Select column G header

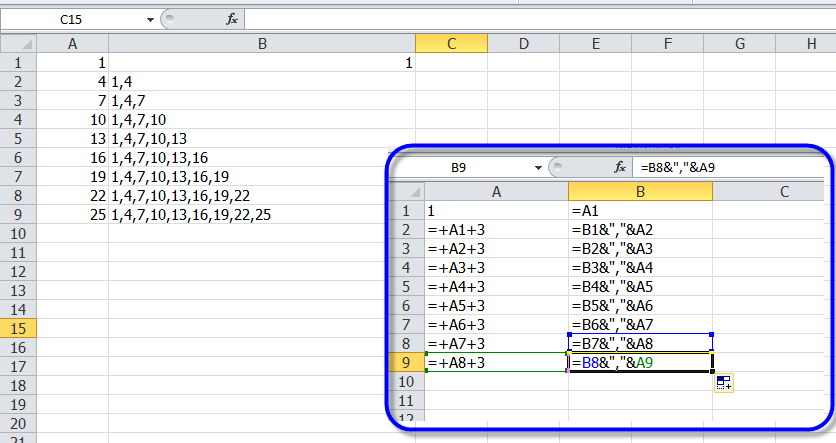click(x=739, y=44)
